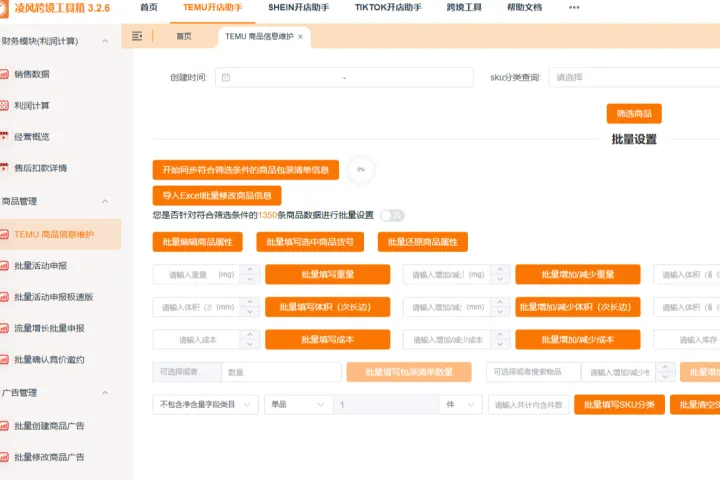Screen dimensions: 720x480
Task: Collapse 财务模块(利润计算) section
Action: pos(105,41)
